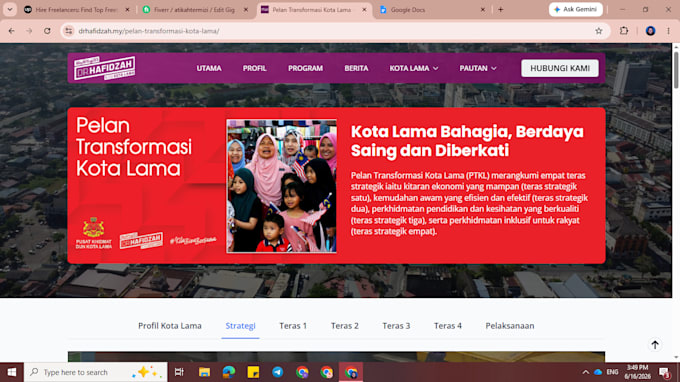
Task: Launch Microsoft Edge from the taskbar
Action: pyautogui.click(x=229, y=372)
